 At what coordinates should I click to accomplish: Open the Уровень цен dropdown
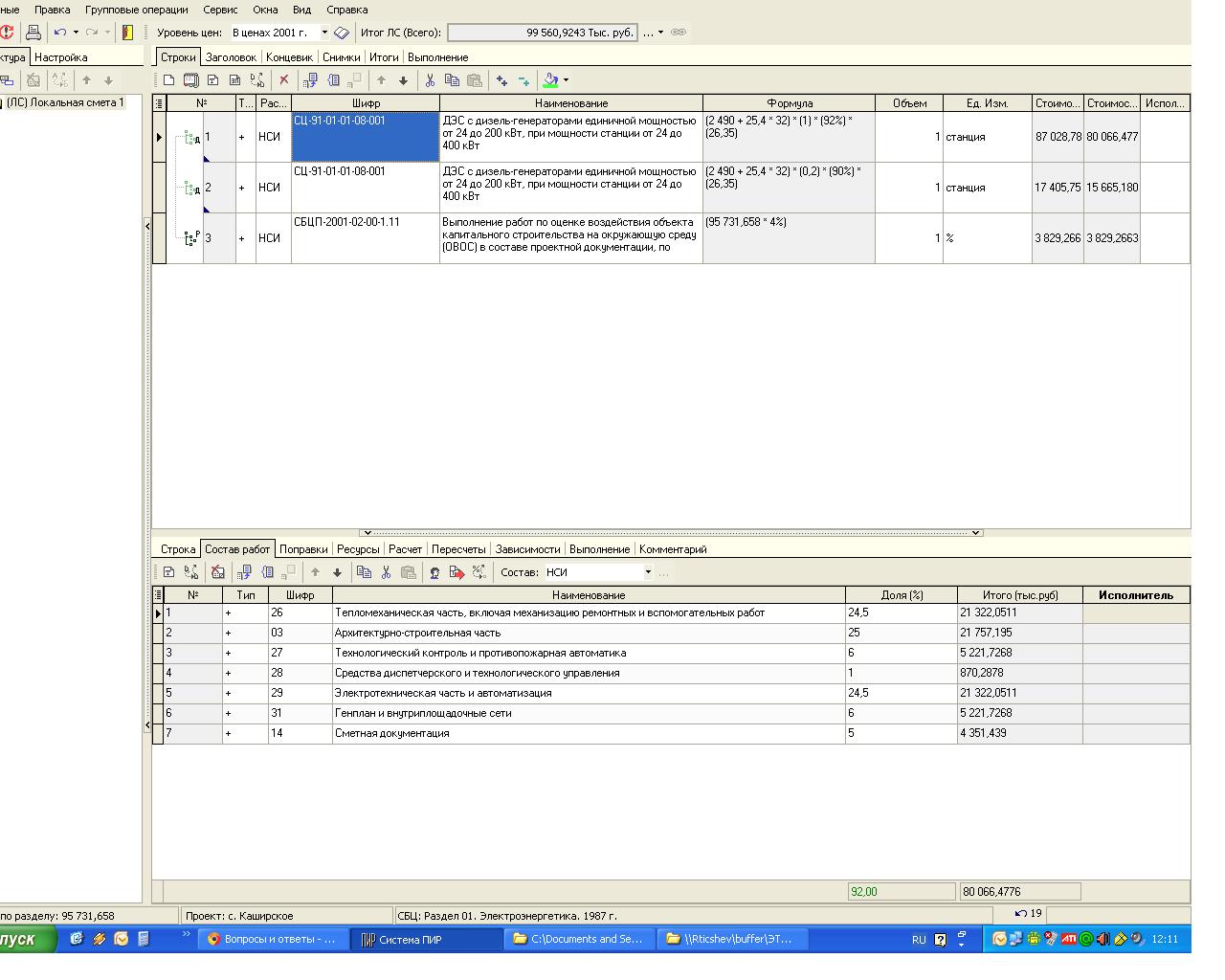(324, 33)
